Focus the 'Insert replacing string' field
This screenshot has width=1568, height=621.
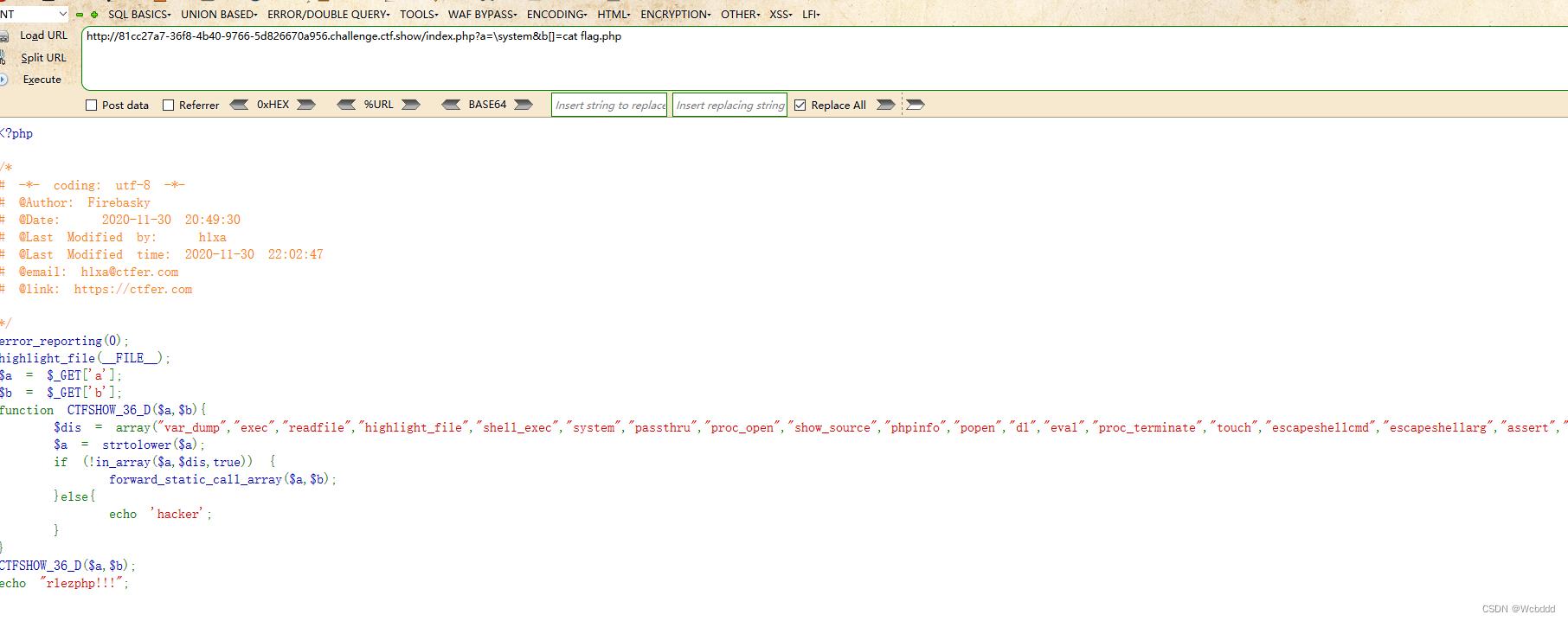click(x=729, y=105)
